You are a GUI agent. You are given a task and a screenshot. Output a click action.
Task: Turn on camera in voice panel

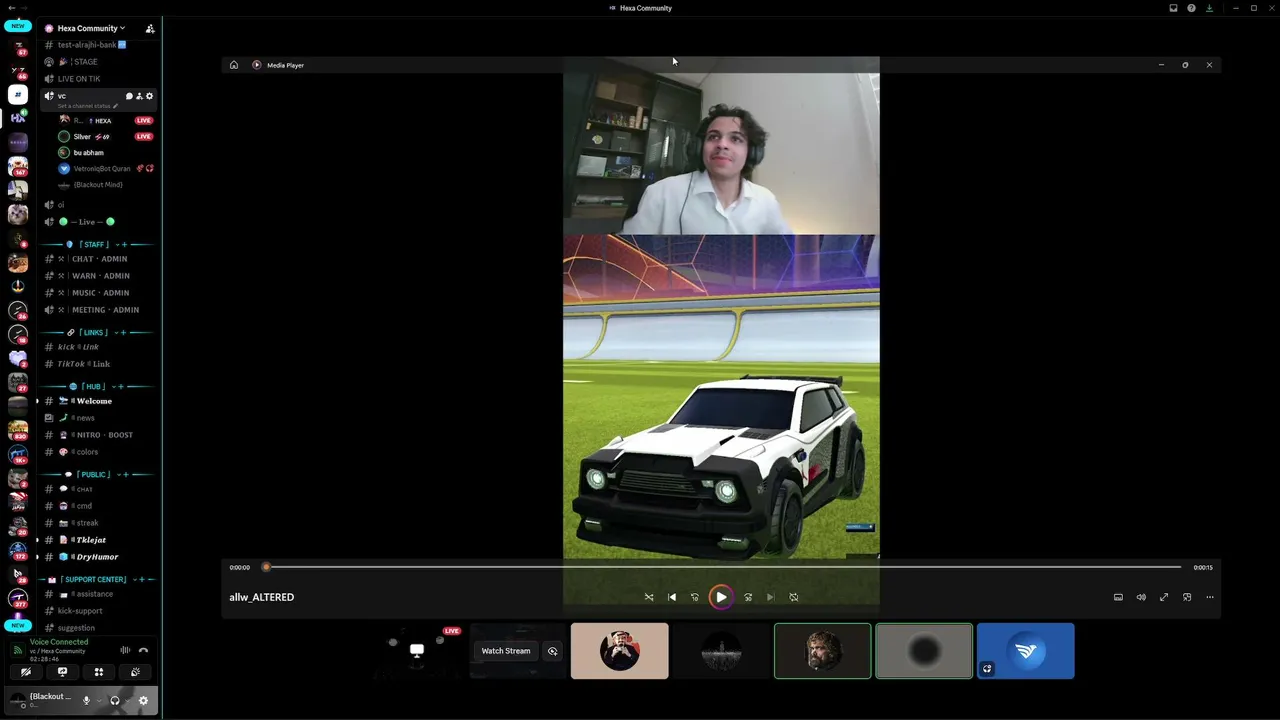(26, 672)
